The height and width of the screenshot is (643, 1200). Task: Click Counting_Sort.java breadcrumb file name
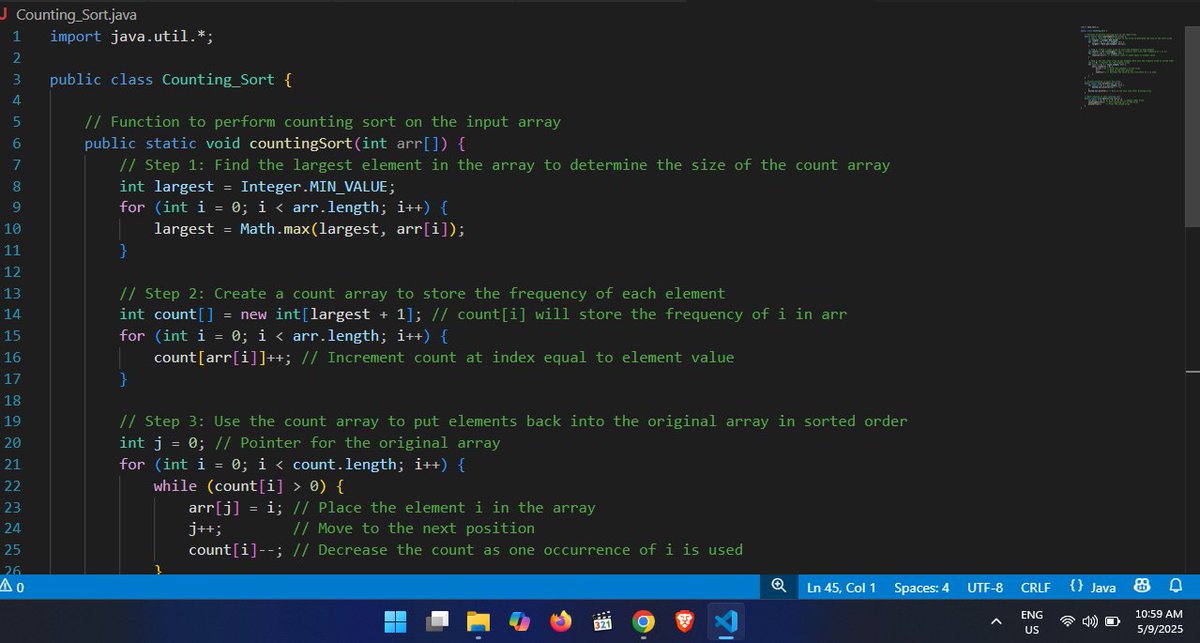[x=77, y=15]
